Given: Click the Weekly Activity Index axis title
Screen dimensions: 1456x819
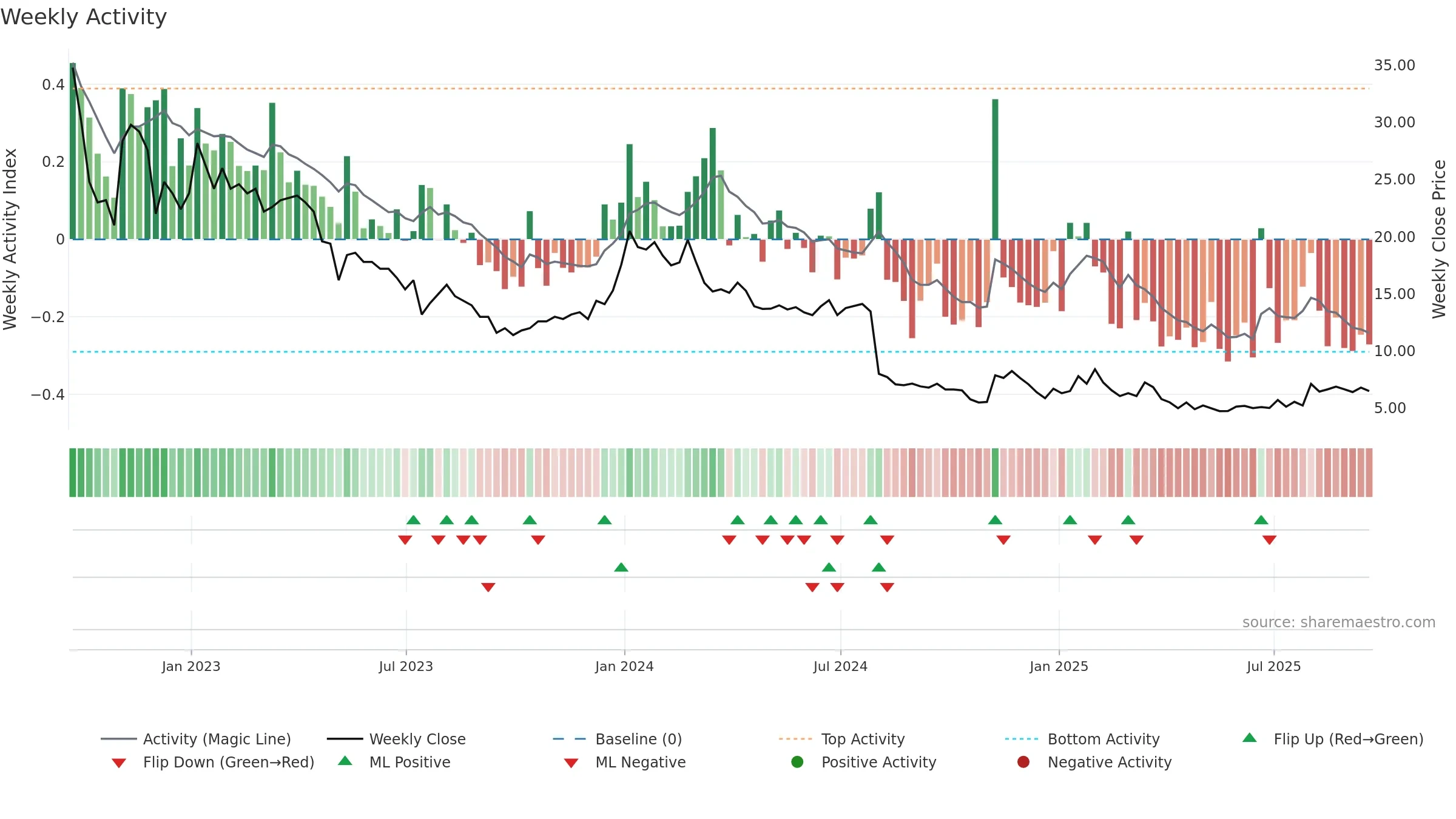Looking at the screenshot, I should point(10,239).
